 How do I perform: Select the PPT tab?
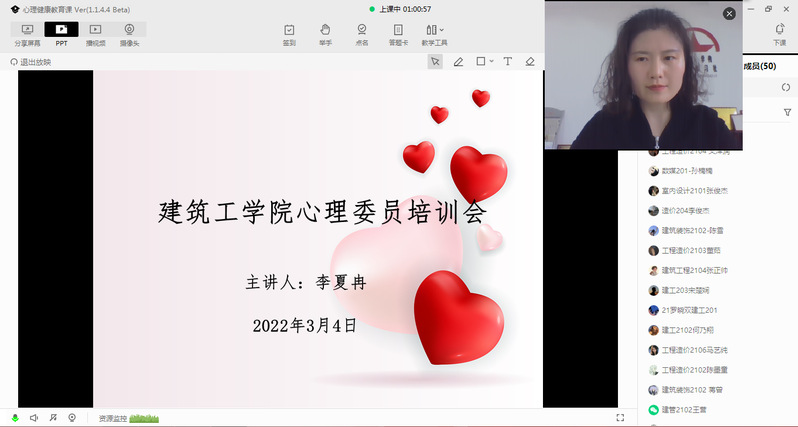[x=61, y=35]
